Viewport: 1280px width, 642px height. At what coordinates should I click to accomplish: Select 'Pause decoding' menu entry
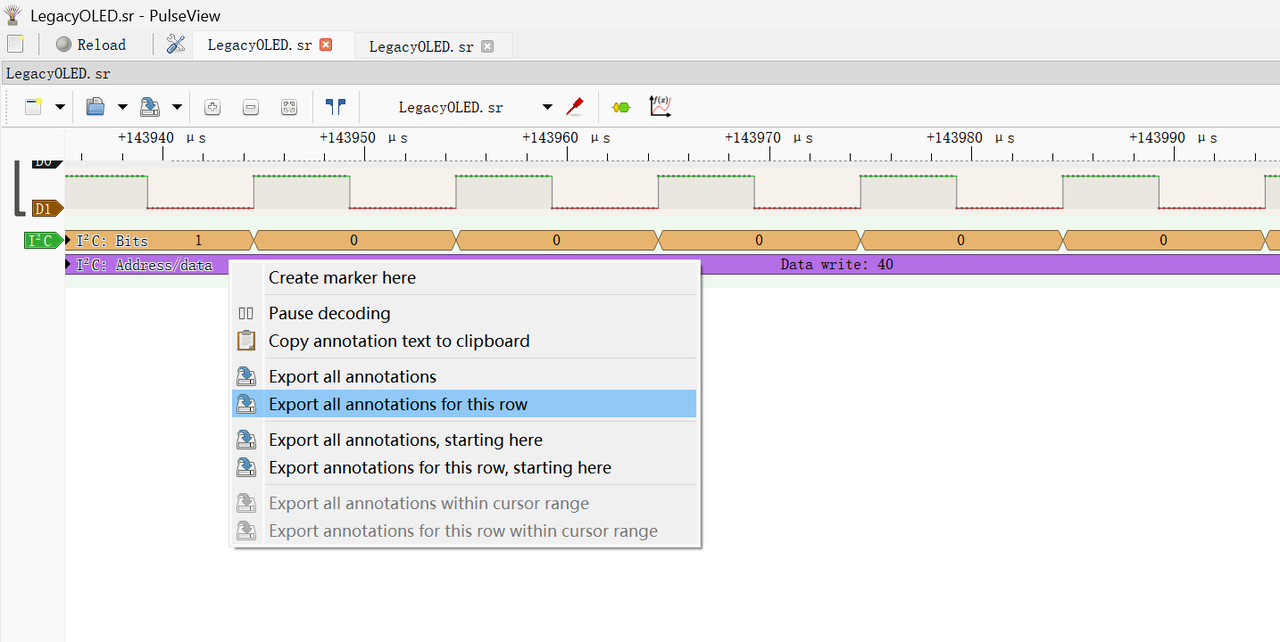tap(329, 313)
